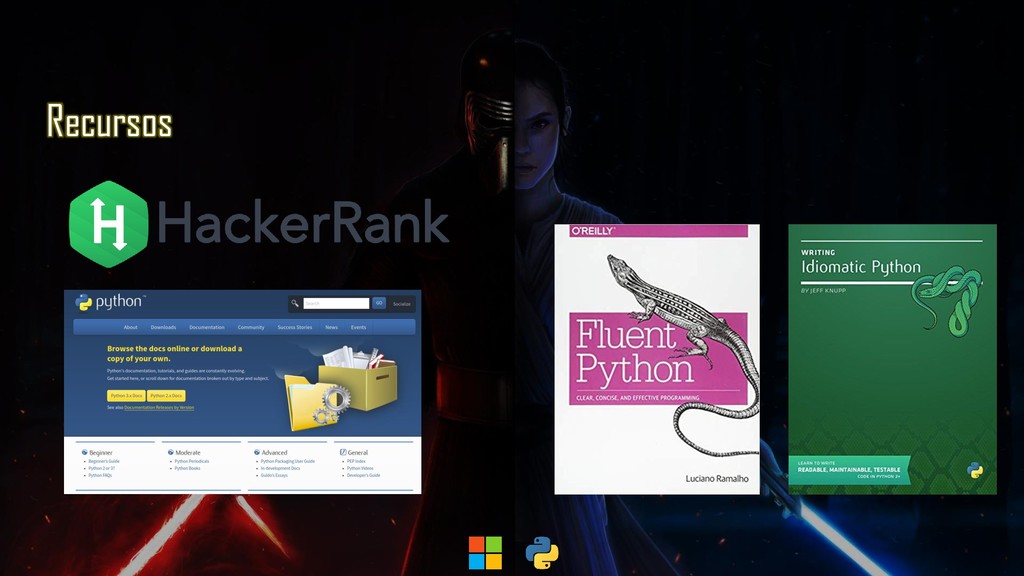The image size is (1024, 576).
Task: Open the Python Books link
Action: (187, 468)
